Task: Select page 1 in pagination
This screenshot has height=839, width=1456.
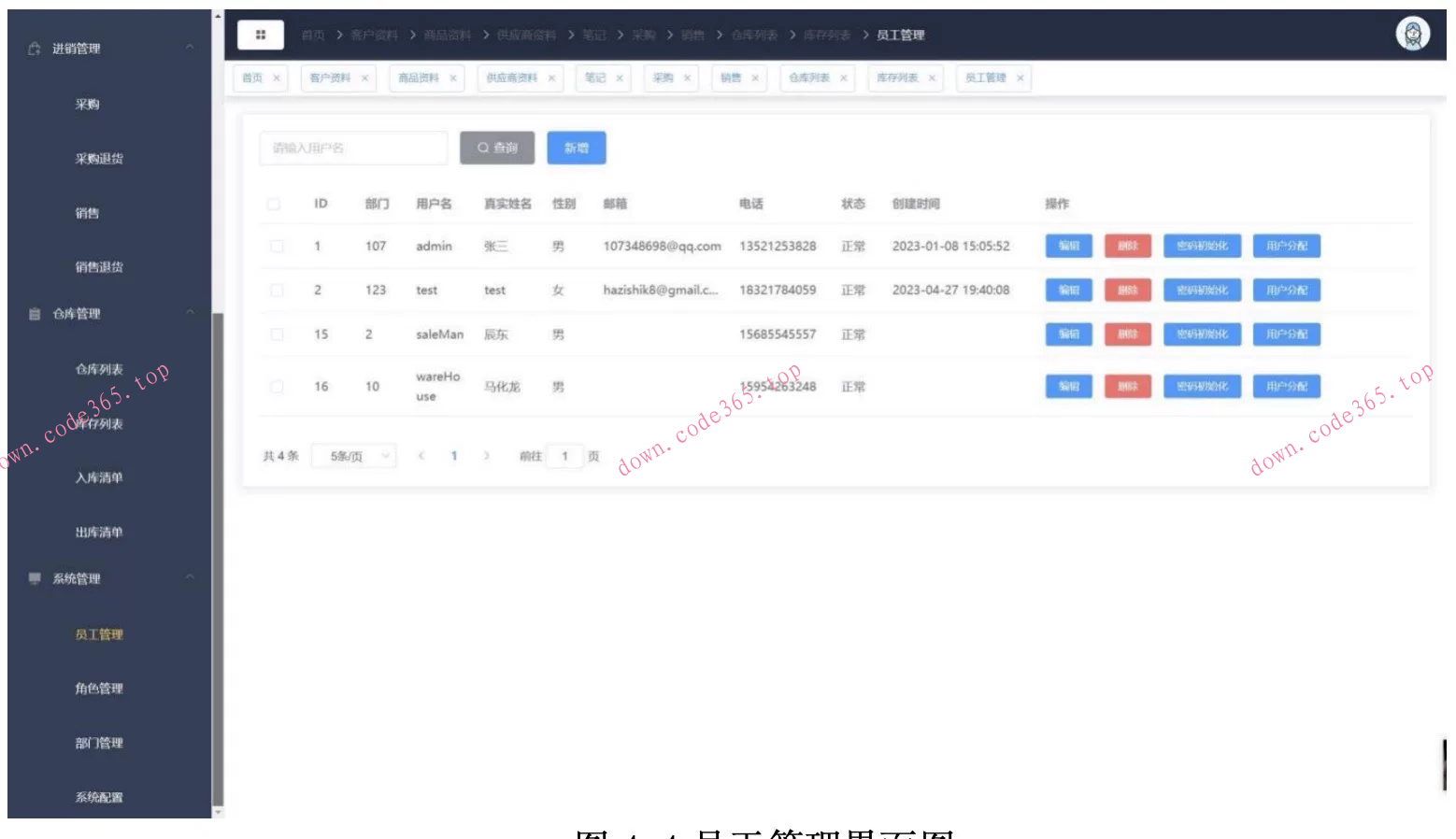Action: 454,456
